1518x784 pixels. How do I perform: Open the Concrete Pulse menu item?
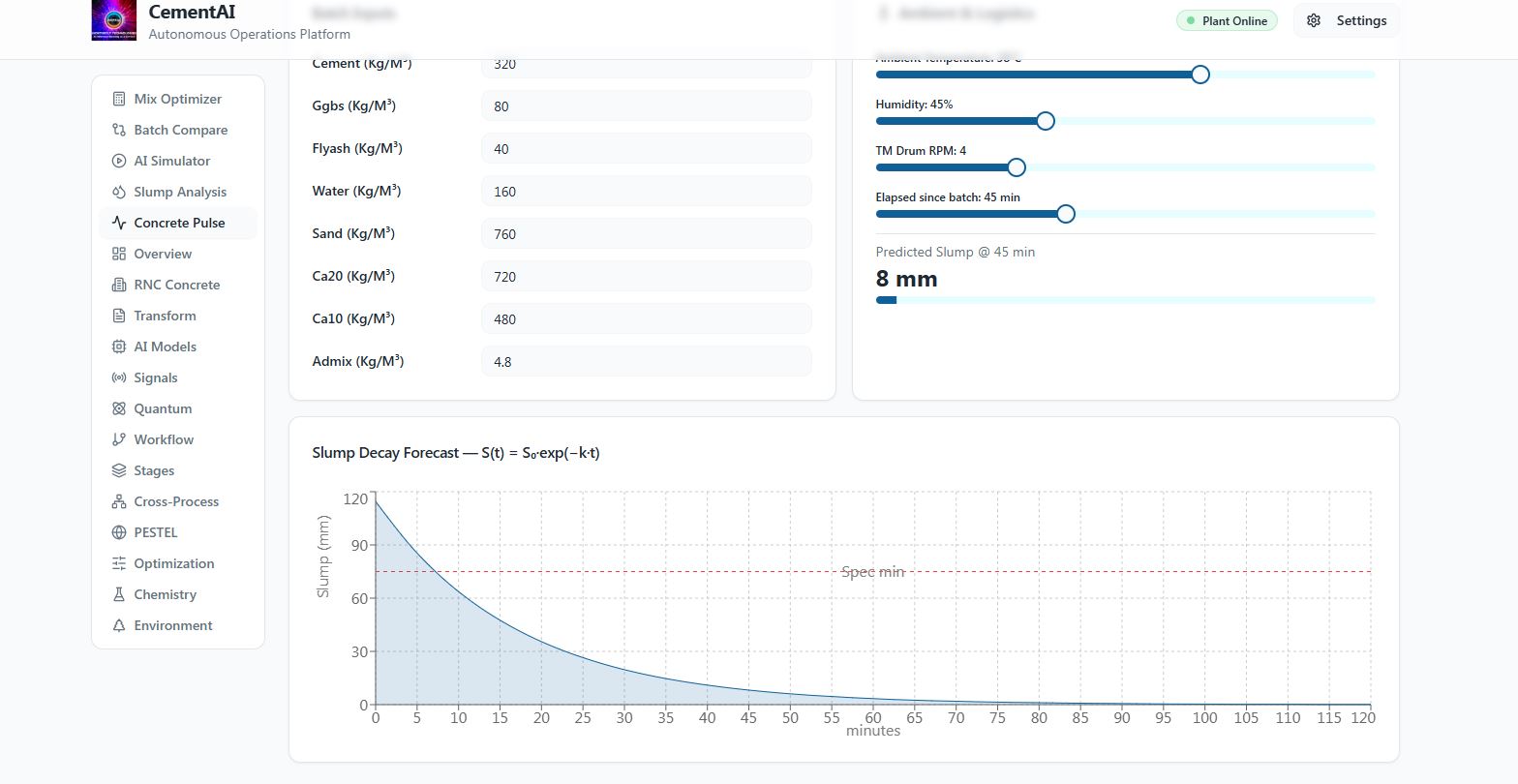pyautogui.click(x=178, y=223)
